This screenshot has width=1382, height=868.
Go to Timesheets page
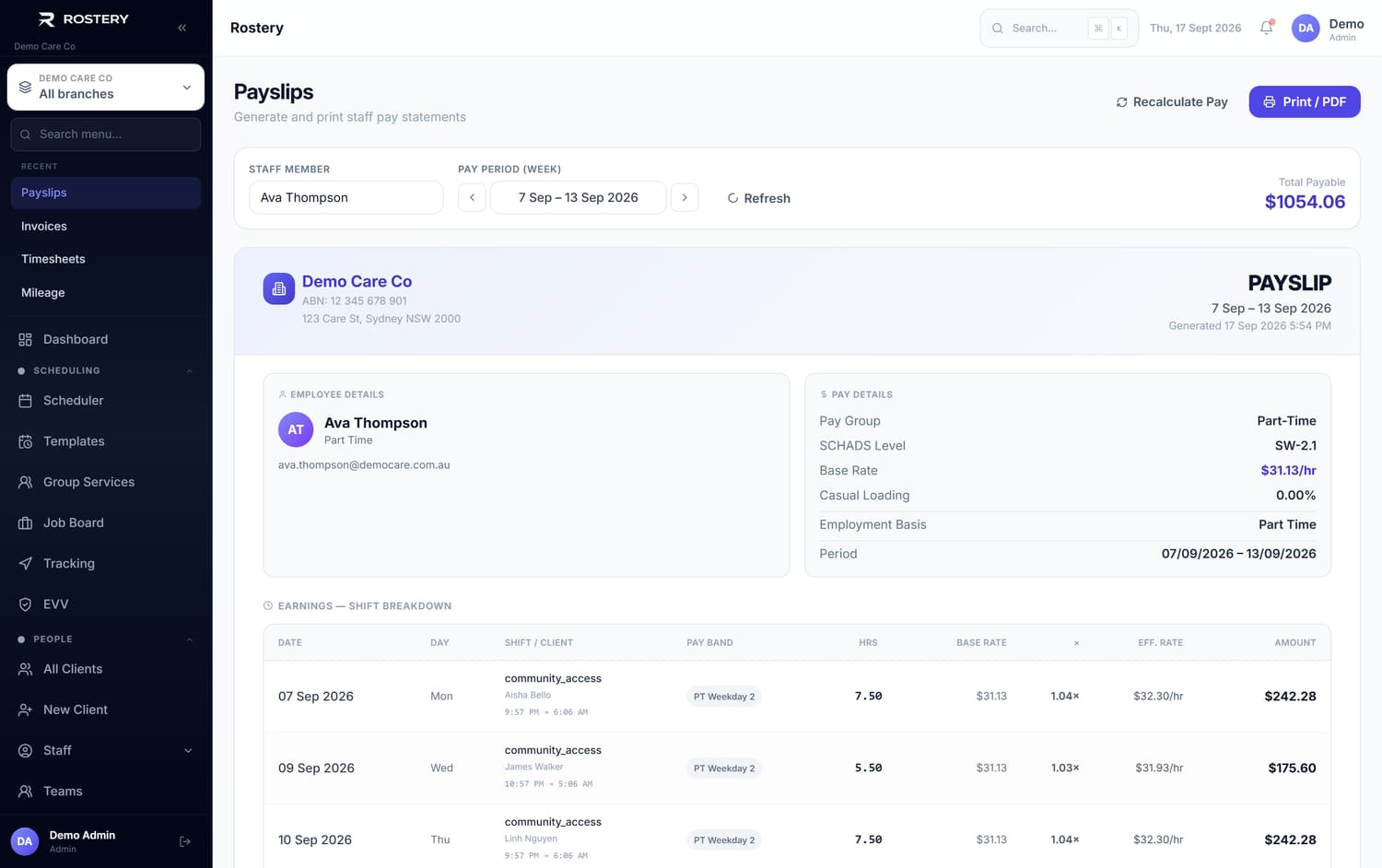pyautogui.click(x=106, y=259)
